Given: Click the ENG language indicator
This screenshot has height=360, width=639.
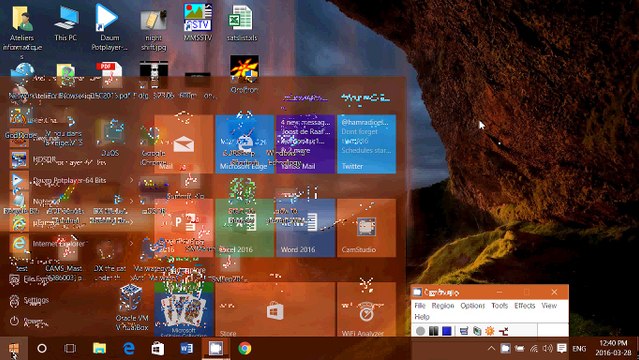Looking at the screenshot, I should 579,349.
